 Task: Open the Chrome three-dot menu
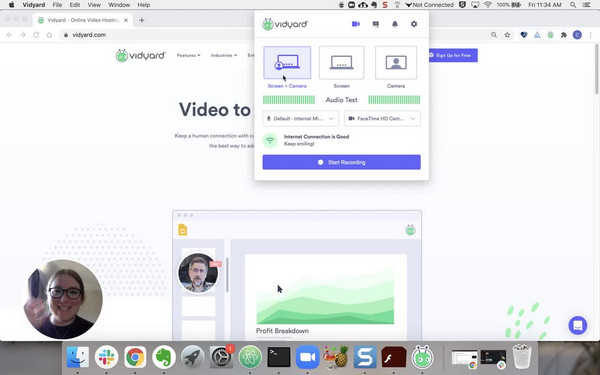click(x=591, y=35)
